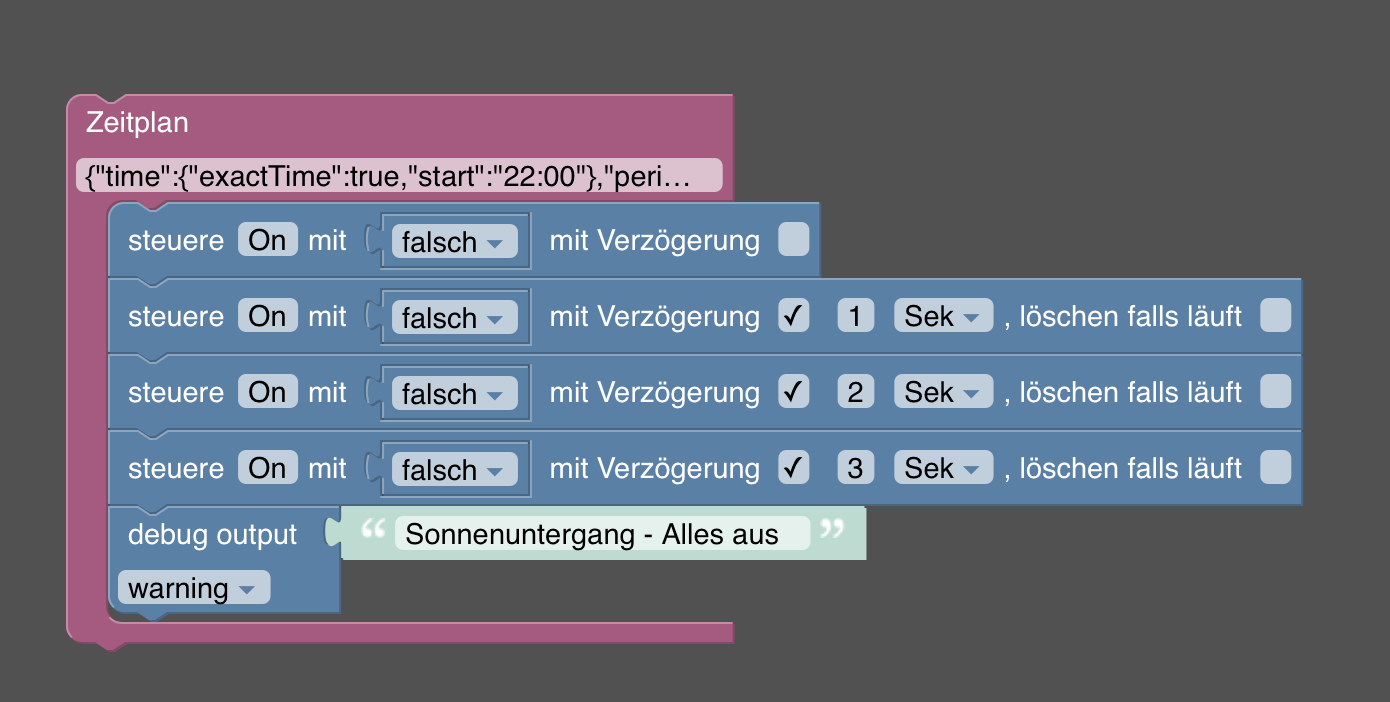This screenshot has width=1390, height=702.
Task: Open the Zeitplan schedule JSON field
Action: 399,176
